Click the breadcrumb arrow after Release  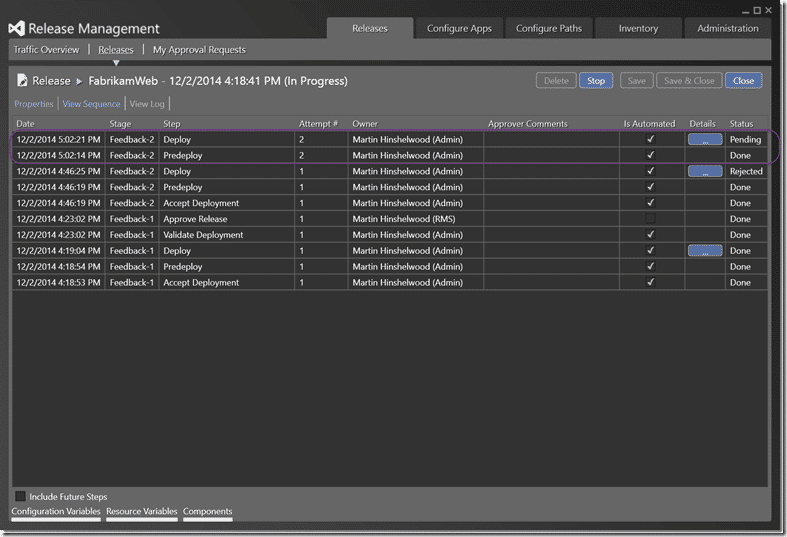click(x=79, y=81)
